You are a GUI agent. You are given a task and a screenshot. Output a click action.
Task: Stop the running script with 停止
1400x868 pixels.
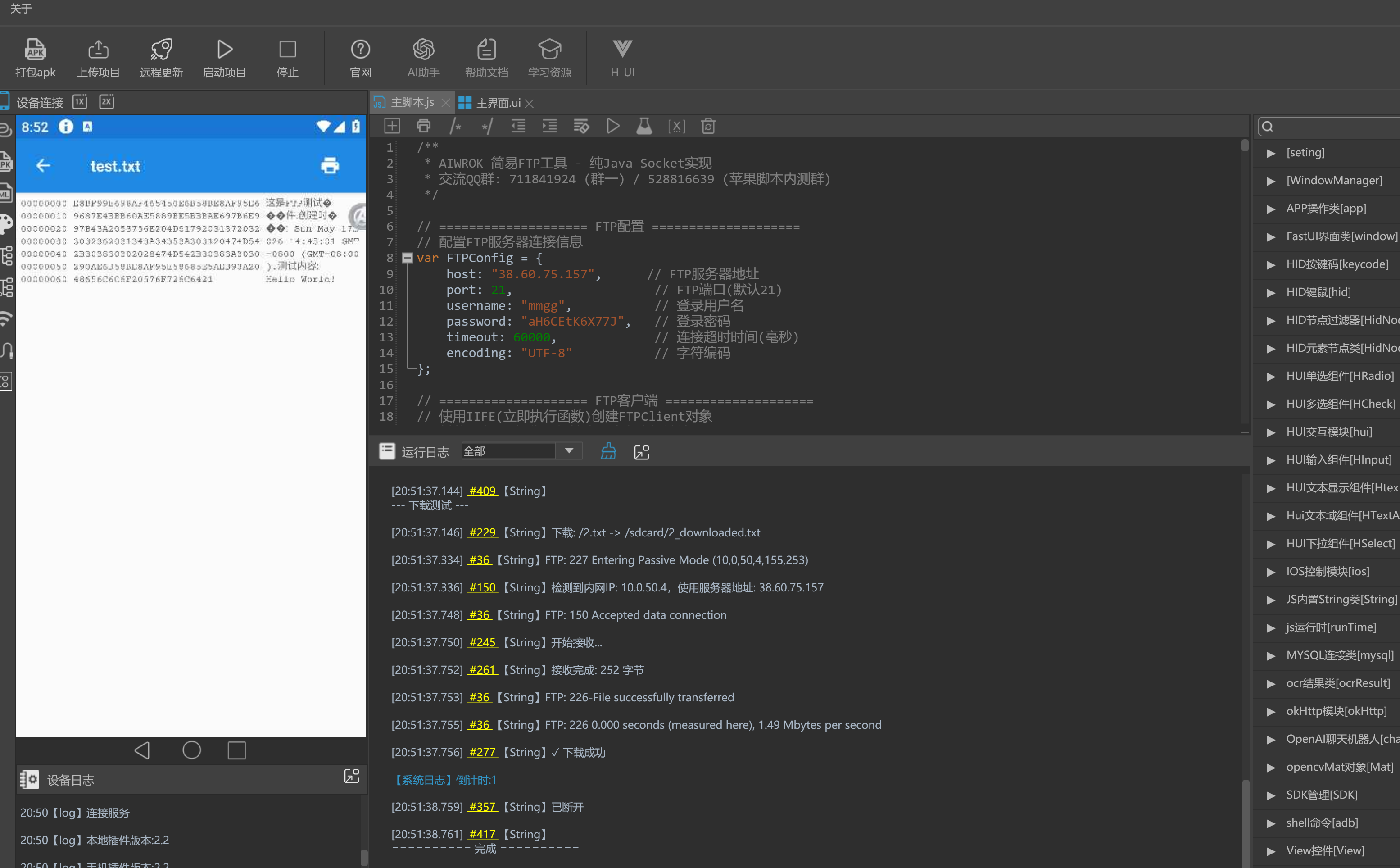[287, 58]
